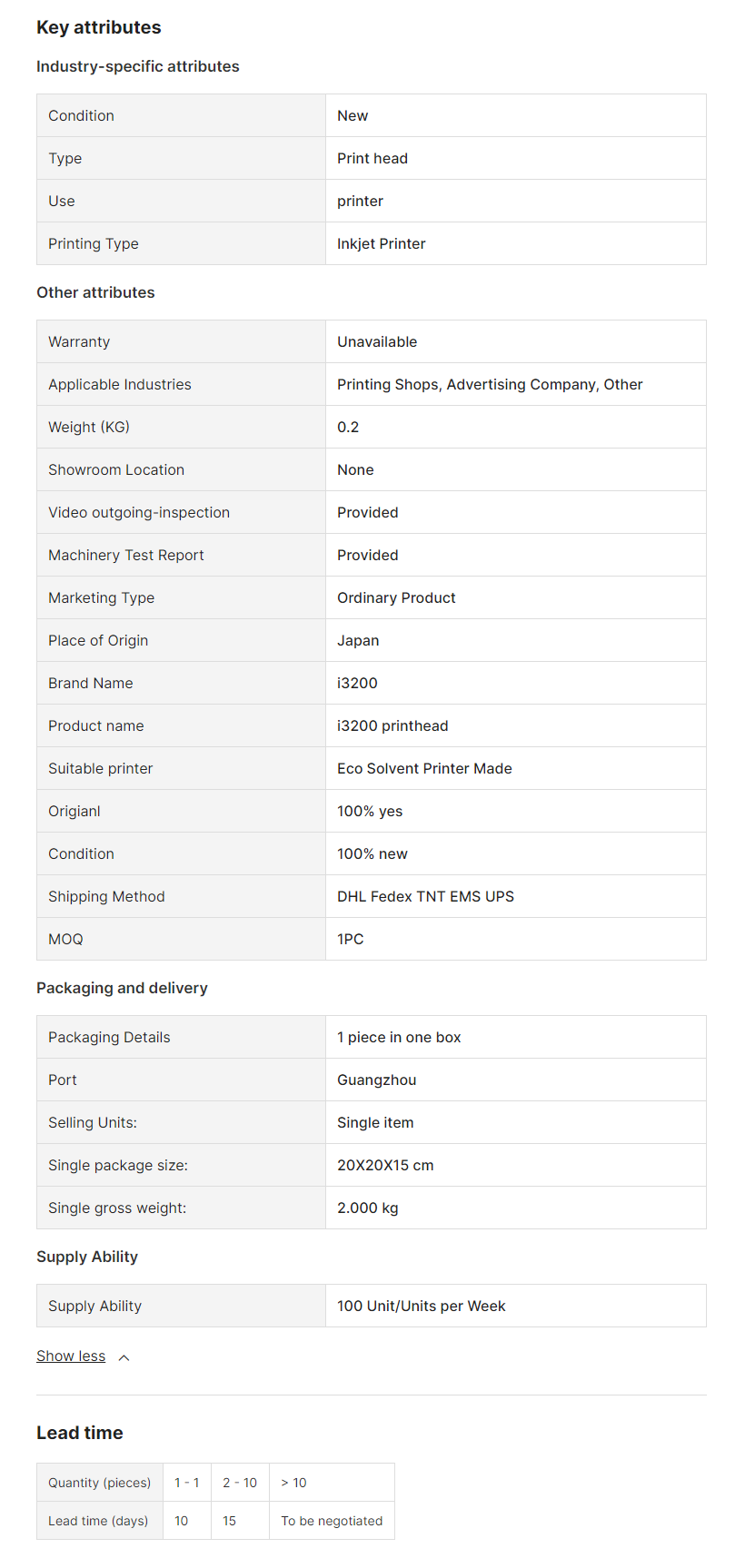The height and width of the screenshot is (1568, 745).
Task: Click the Key attributes heading
Action: pos(99,27)
